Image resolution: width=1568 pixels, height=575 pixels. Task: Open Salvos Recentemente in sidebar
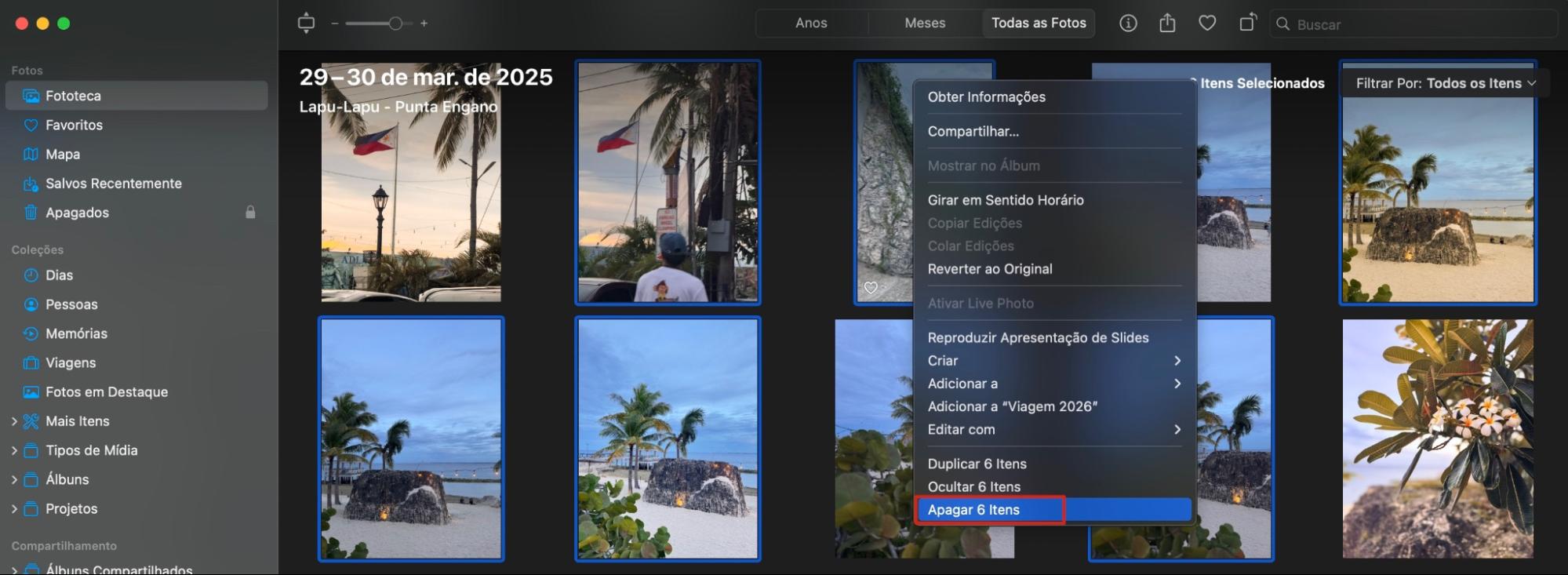click(136, 184)
